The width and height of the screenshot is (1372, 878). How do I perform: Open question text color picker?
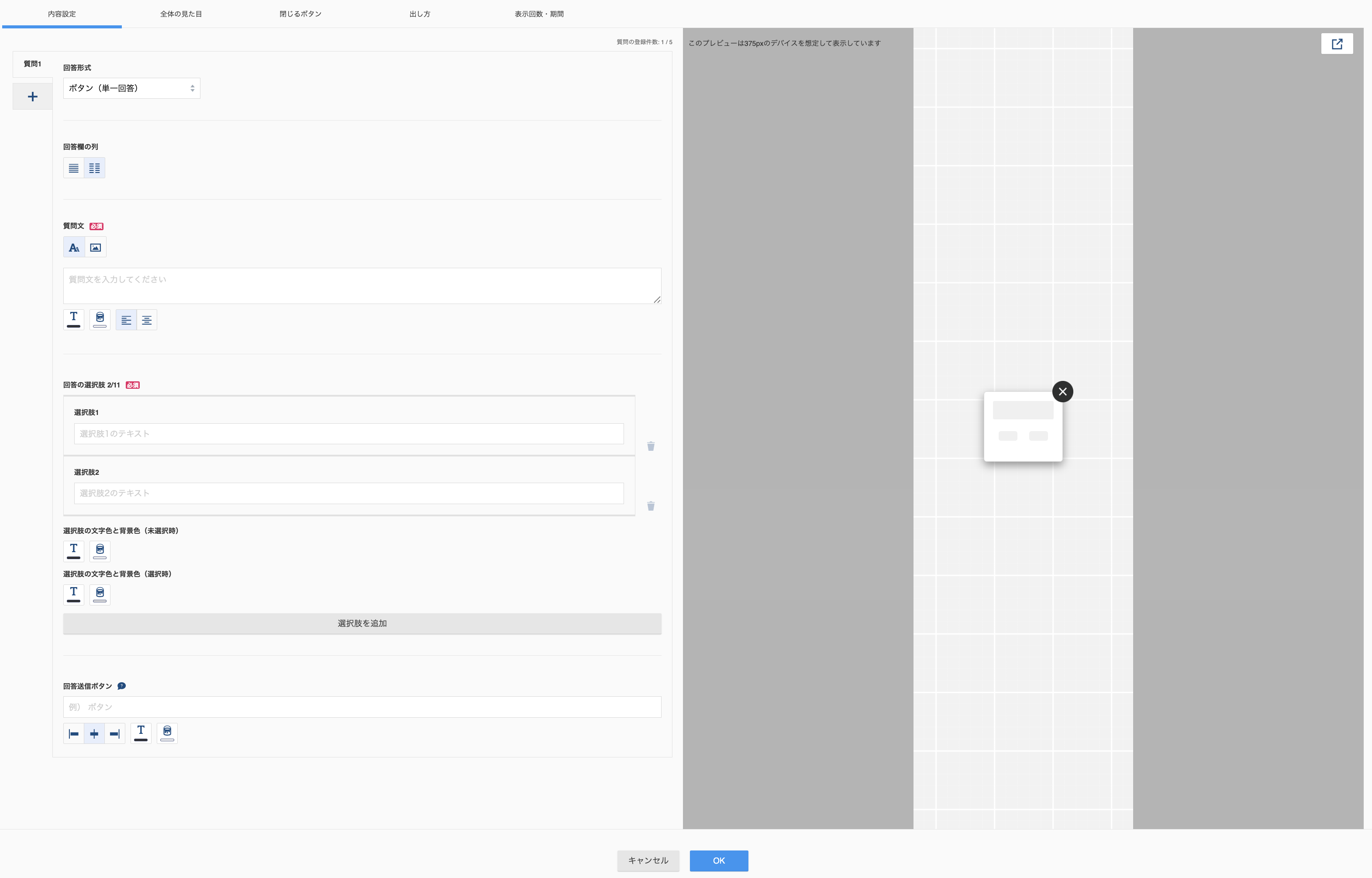[x=73, y=319]
